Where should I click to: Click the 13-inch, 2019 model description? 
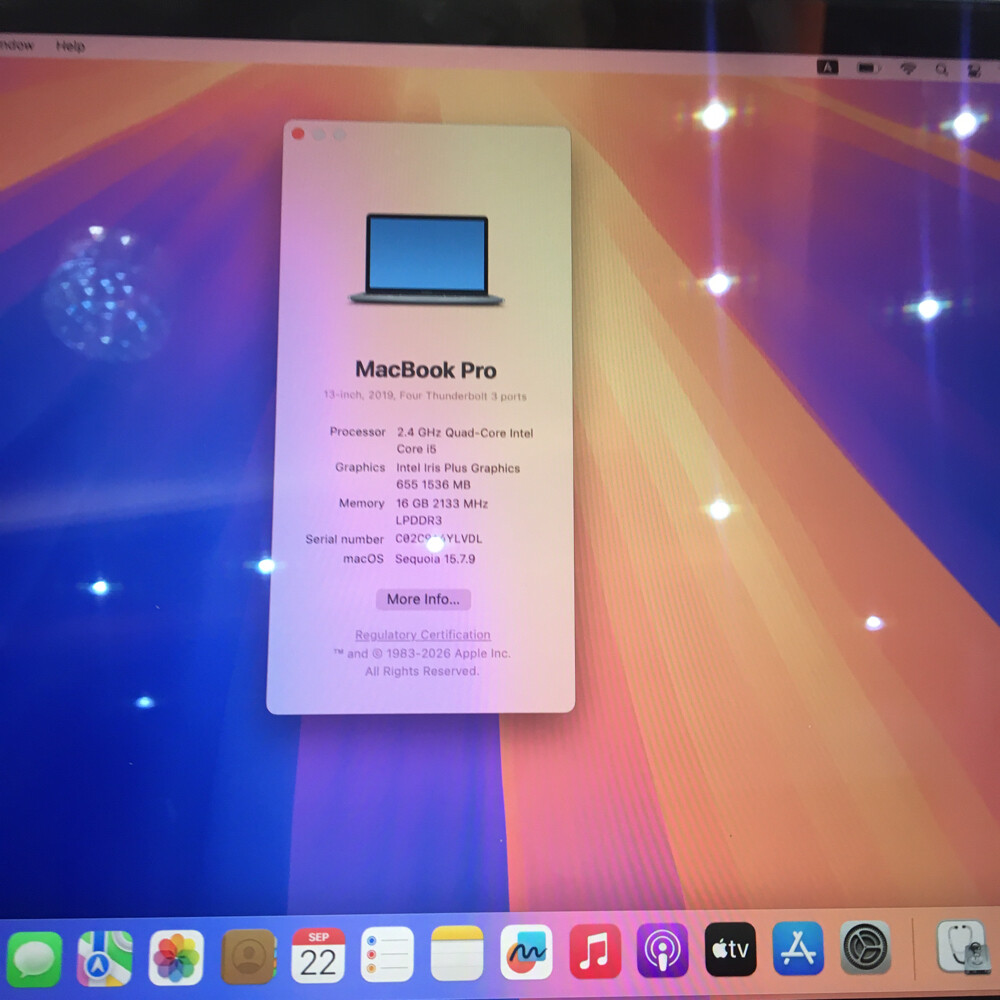tap(425, 396)
